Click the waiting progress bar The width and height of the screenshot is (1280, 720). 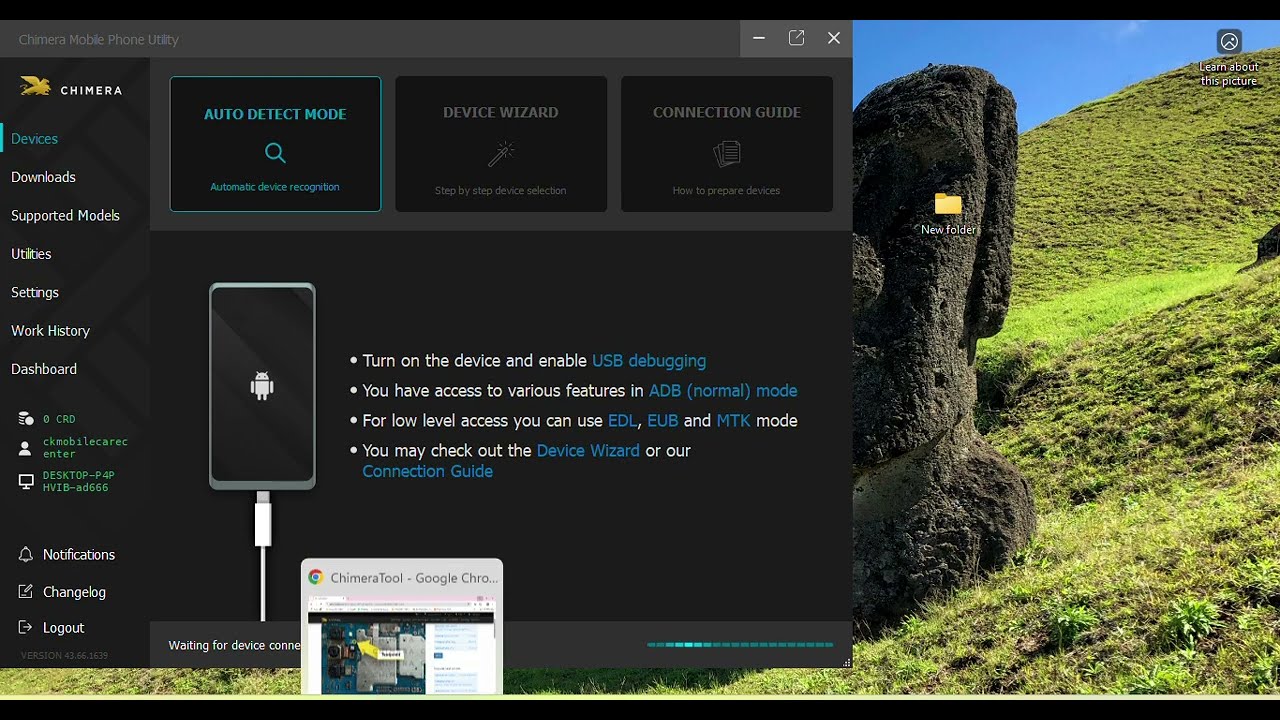click(x=740, y=645)
